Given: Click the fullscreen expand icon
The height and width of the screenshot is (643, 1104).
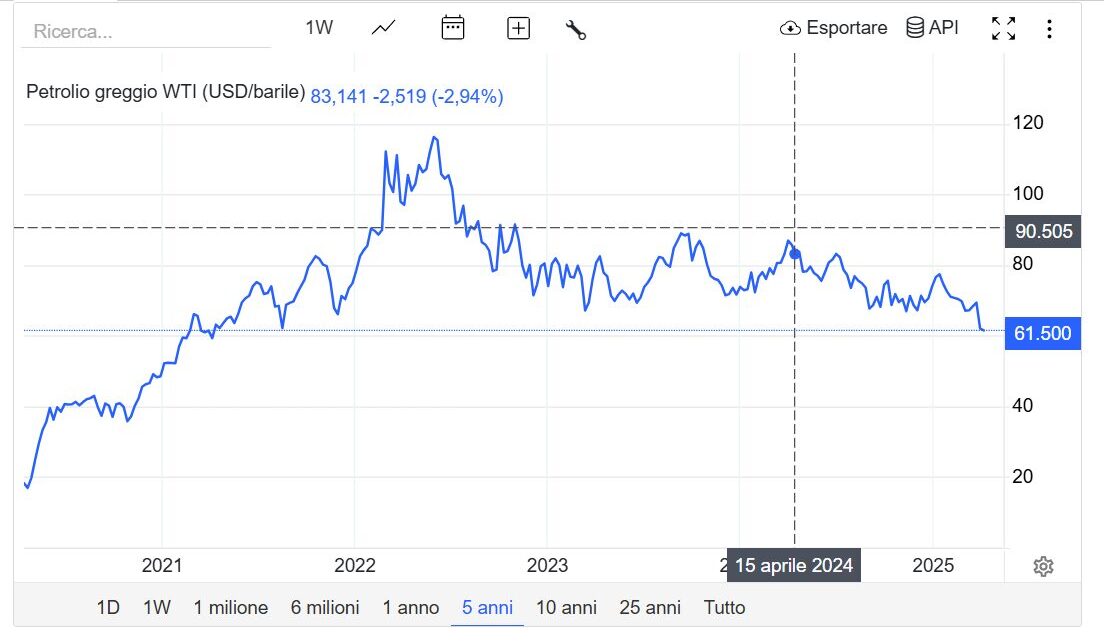Looking at the screenshot, I should pos(1002,28).
